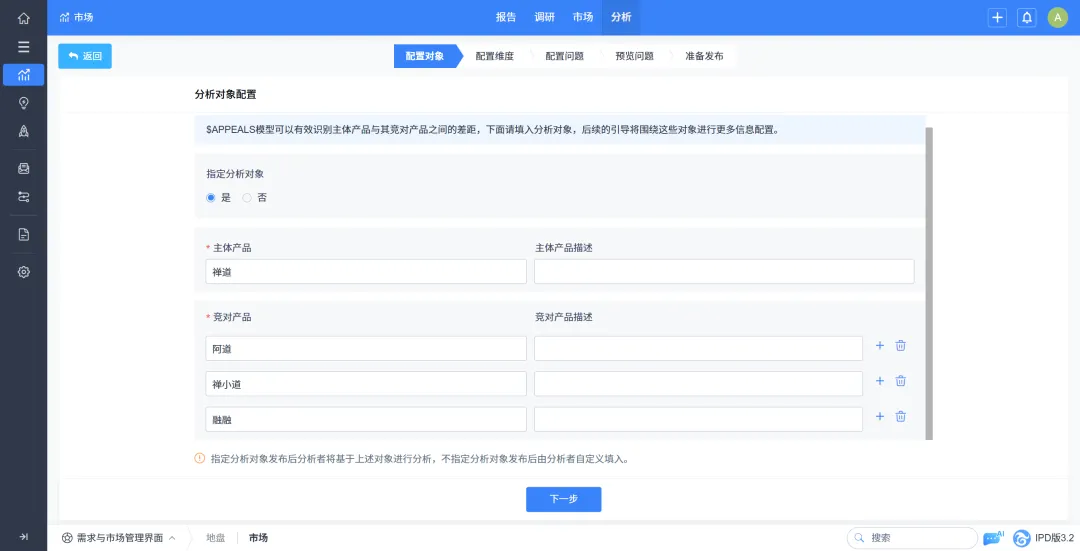
Task: Focus the 主体产品描述 input field
Action: (724, 271)
